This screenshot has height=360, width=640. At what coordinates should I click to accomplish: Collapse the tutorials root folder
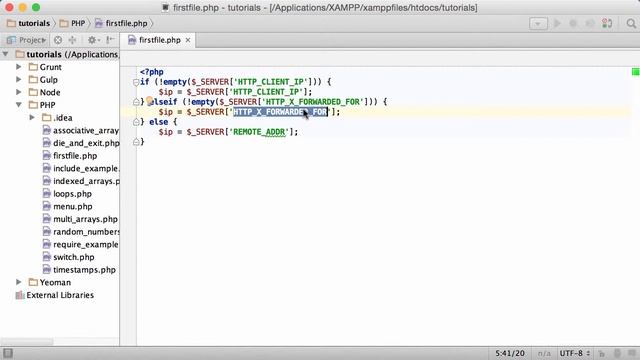click(x=5, y=54)
